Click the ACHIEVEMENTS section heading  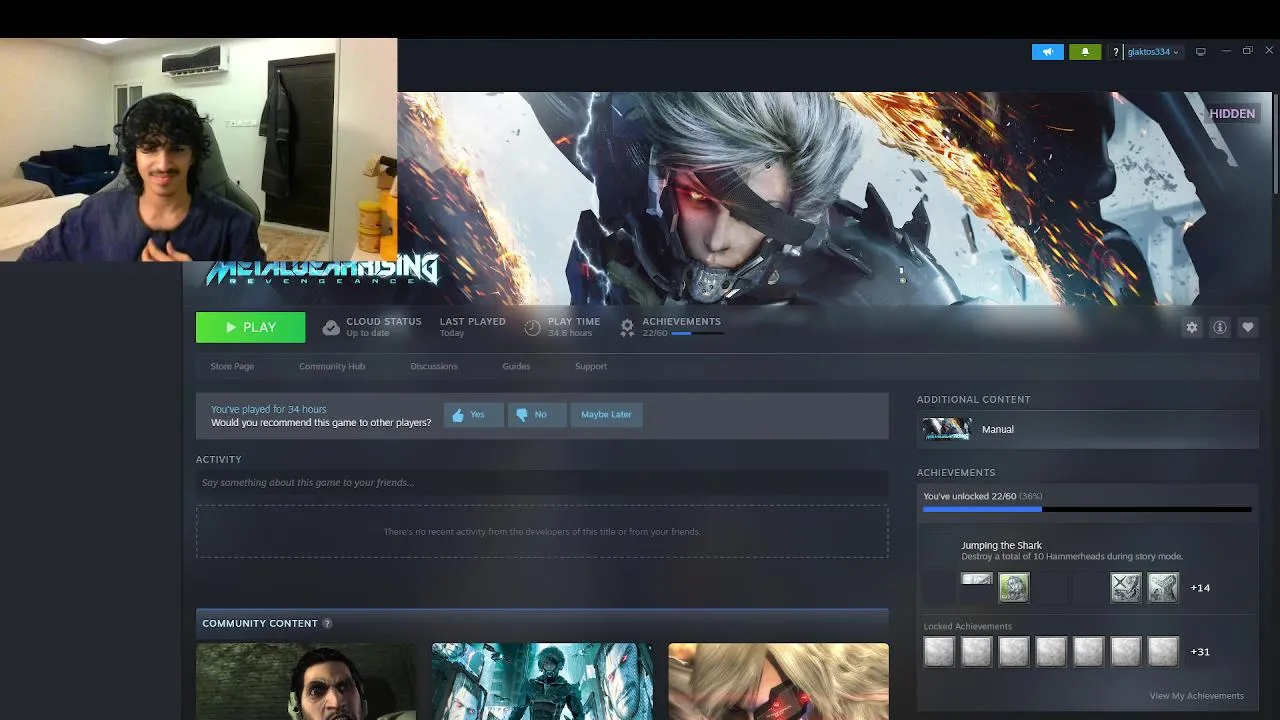click(956, 472)
